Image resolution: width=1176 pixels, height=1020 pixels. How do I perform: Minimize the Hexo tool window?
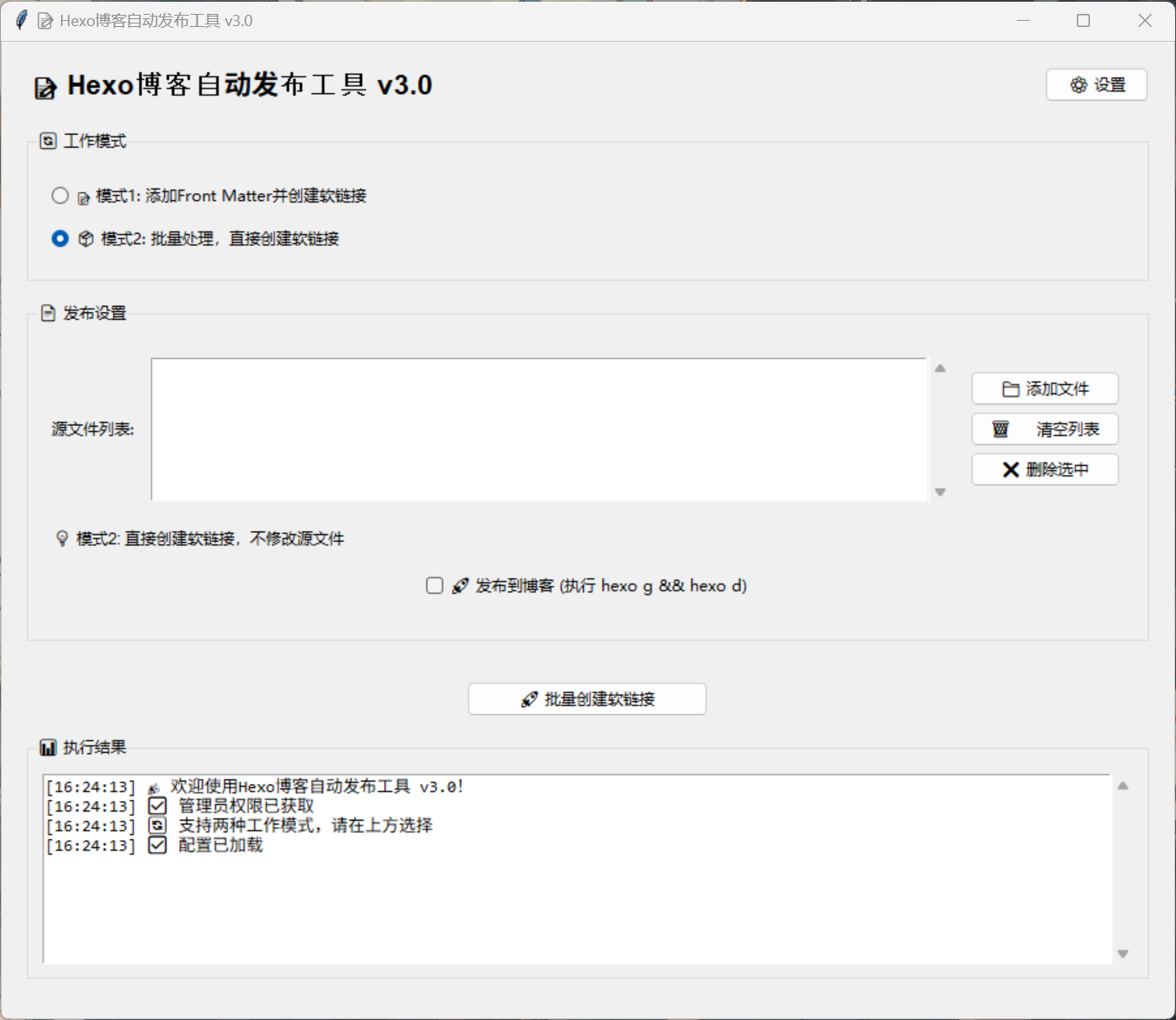click(x=1023, y=20)
